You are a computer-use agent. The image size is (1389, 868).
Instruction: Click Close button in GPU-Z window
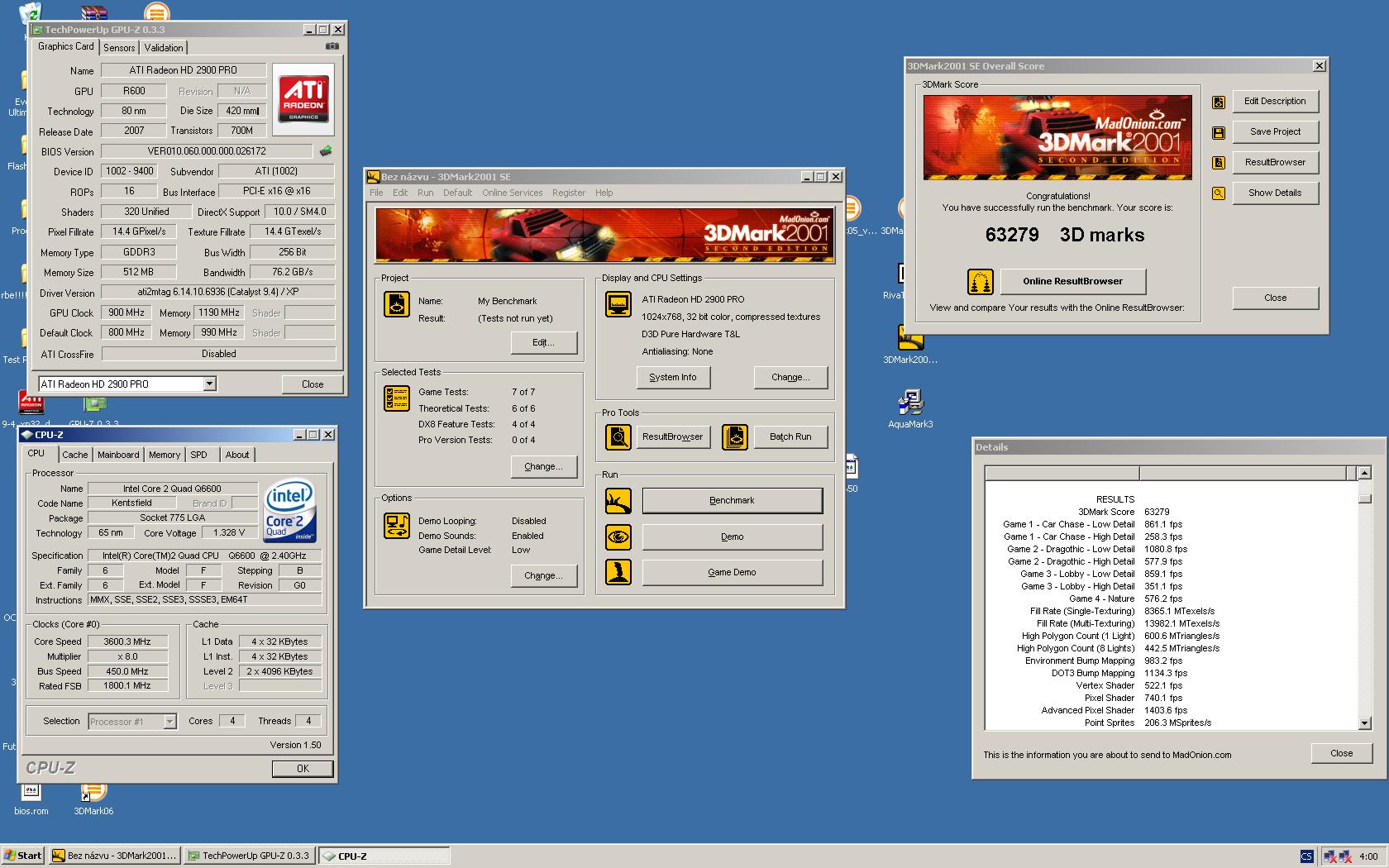(313, 384)
